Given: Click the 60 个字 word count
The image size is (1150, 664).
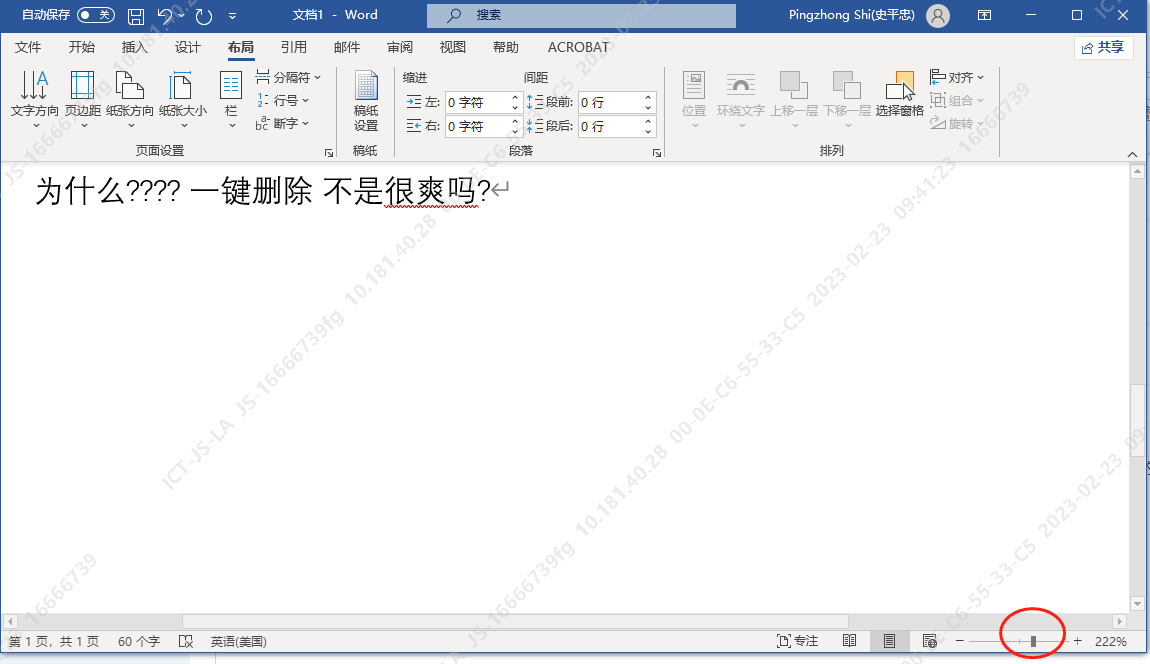Looking at the screenshot, I should [139, 641].
